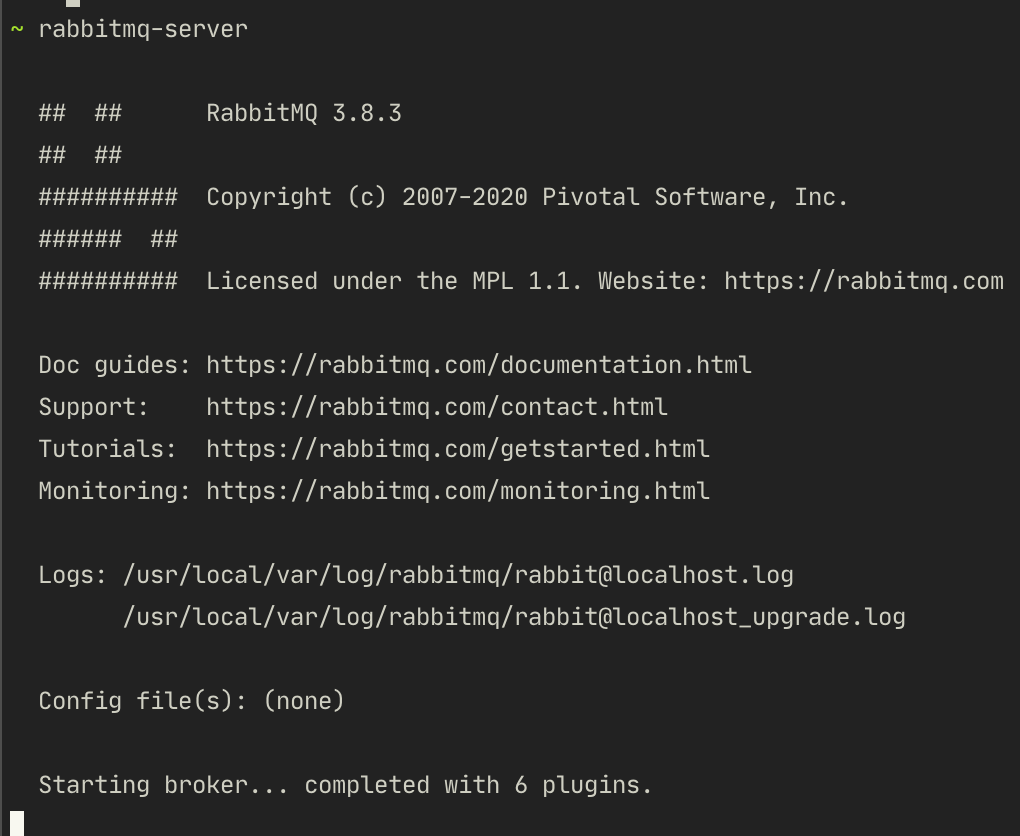Click the Pivotal Software copyright line
The width and height of the screenshot is (1020, 836).
[x=527, y=197]
